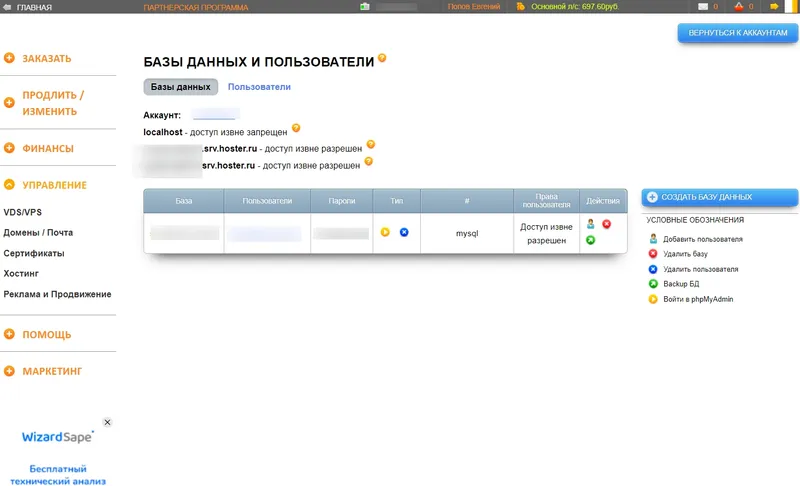Viewport: 800px width, 486px height.
Task: Click blurred account name link
Action: click(214, 114)
